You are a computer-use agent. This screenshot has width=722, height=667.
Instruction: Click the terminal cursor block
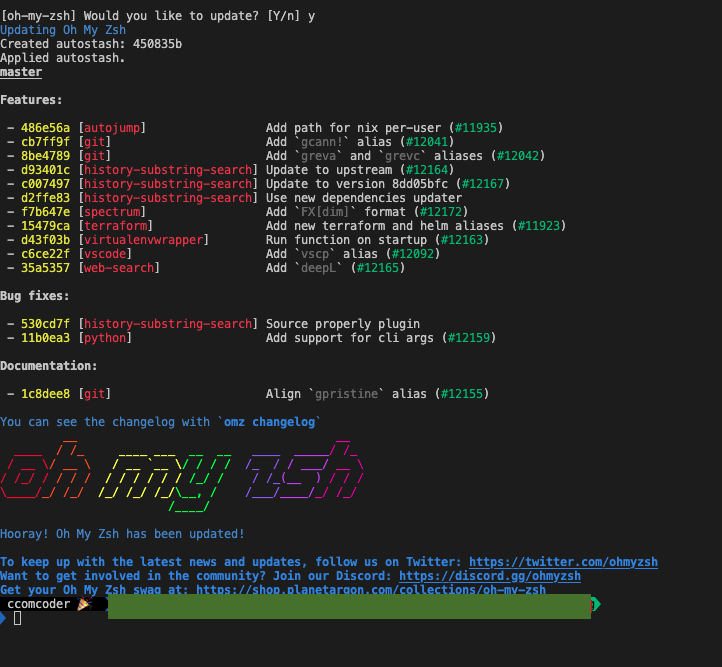pyautogui.click(x=17, y=618)
